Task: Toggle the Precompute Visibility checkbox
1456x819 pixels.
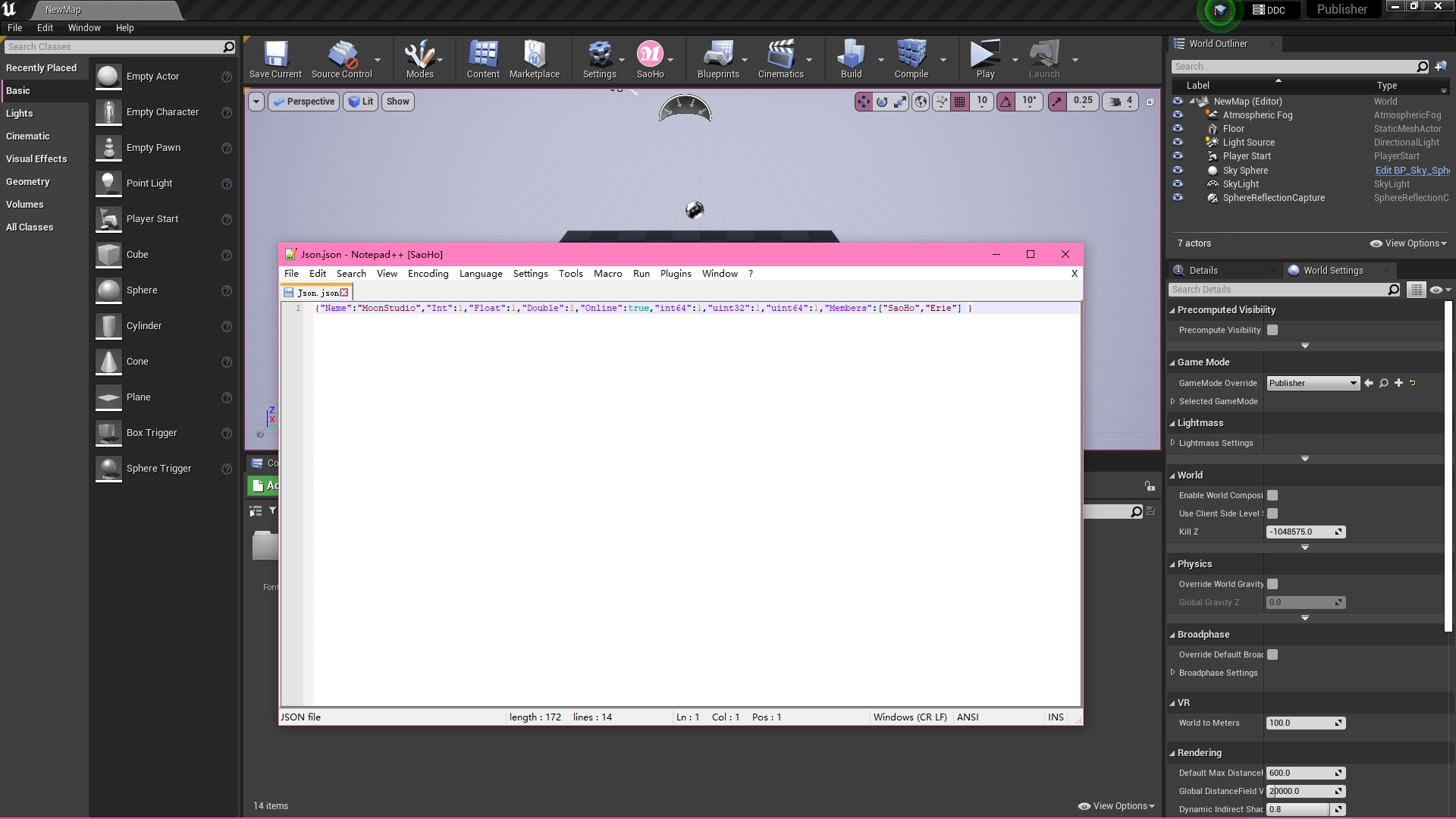Action: tap(1272, 330)
